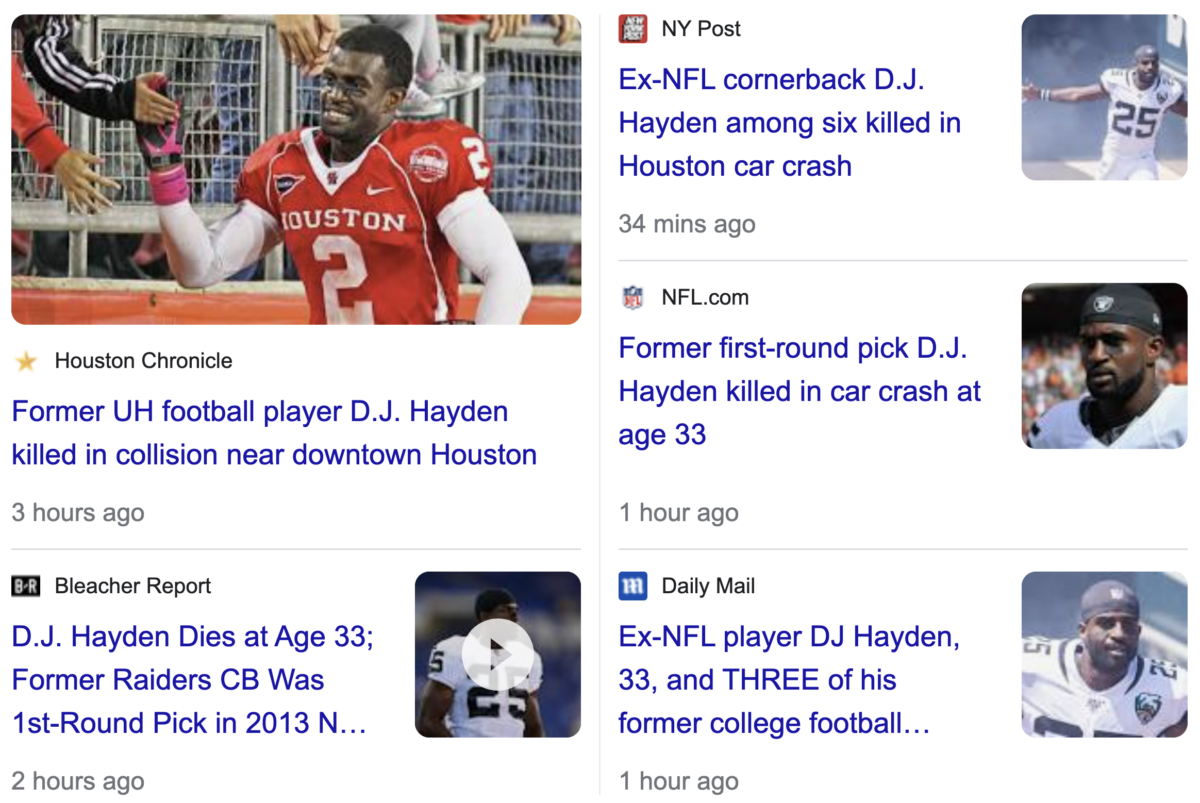Click the Houston Chronicle star favicon
This screenshot has height=803, width=1200.
(x=26, y=362)
